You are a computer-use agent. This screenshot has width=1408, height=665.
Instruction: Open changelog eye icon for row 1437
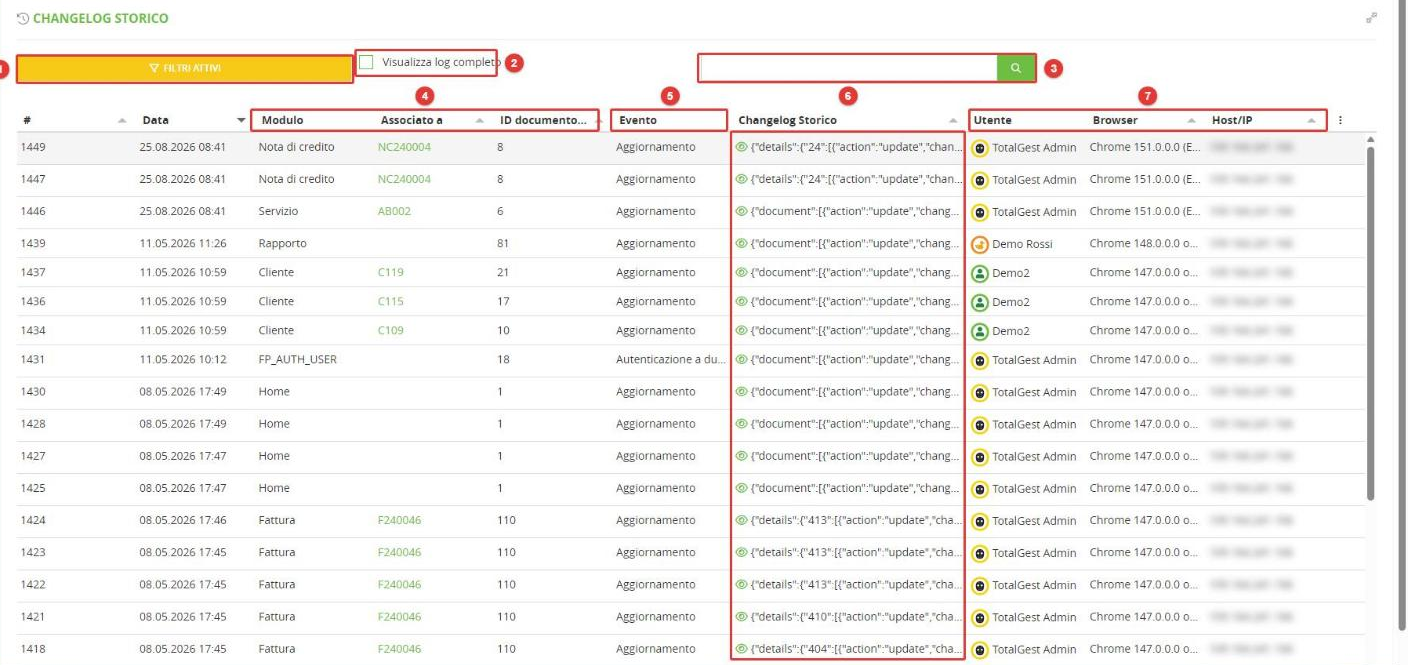(x=741, y=273)
